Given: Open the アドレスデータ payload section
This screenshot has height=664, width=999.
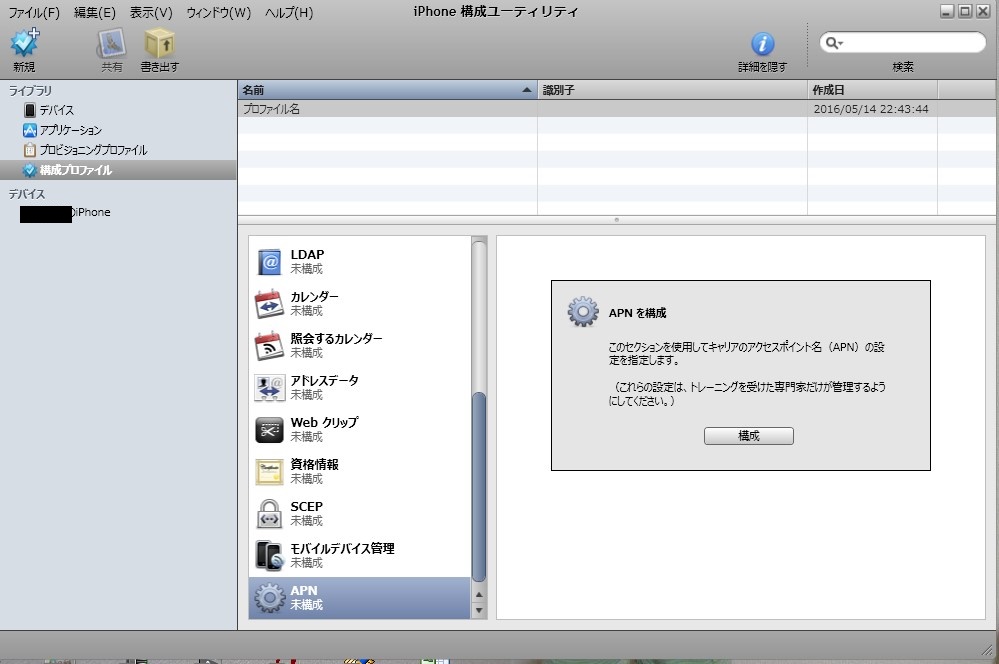Looking at the screenshot, I should 359,387.
